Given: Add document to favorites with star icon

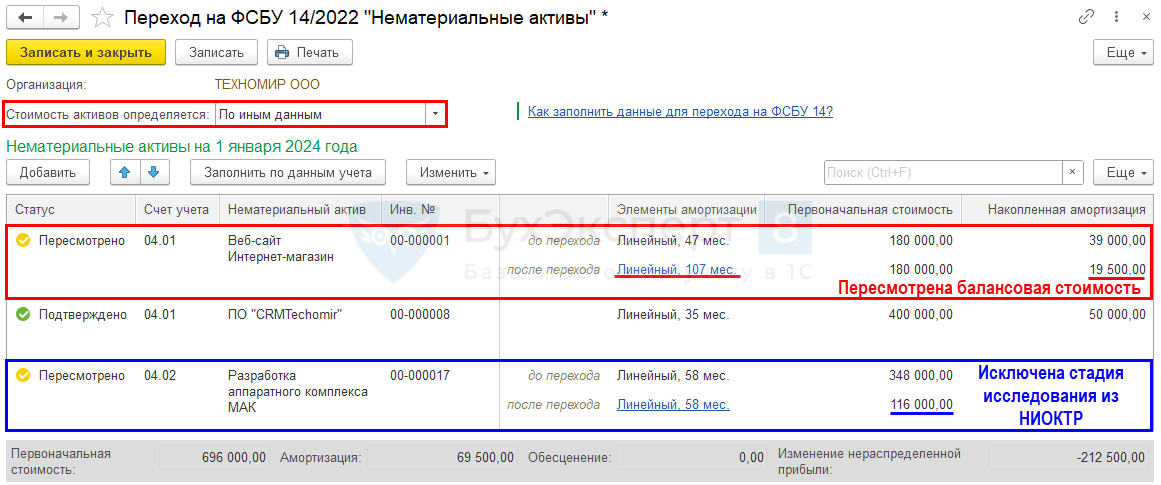Looking at the screenshot, I should (x=101, y=17).
